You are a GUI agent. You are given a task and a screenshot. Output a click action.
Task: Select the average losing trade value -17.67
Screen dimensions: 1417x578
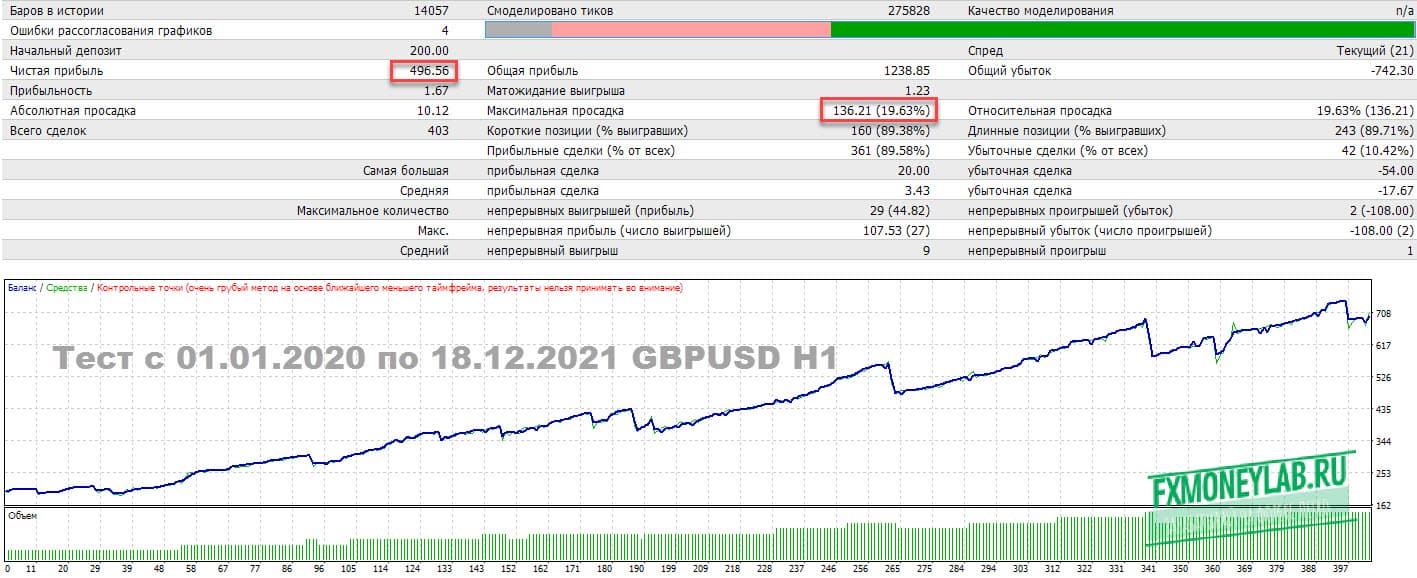coord(1395,191)
